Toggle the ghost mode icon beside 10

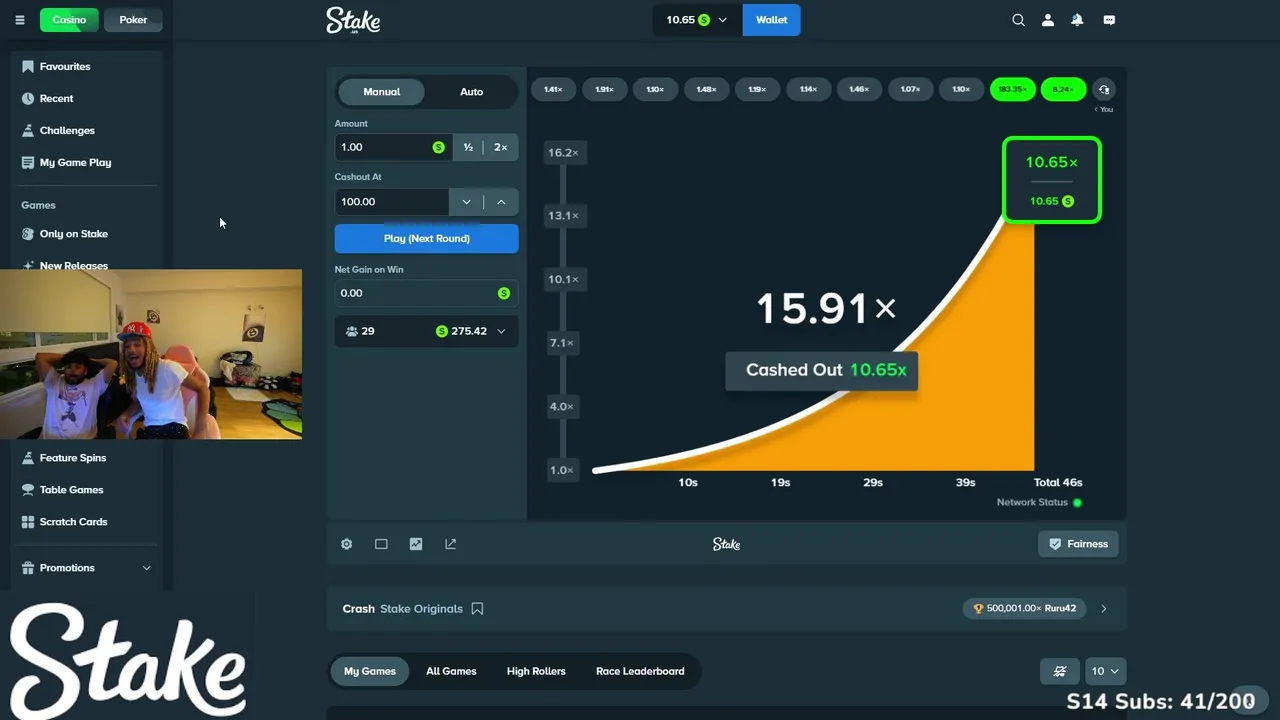coord(1060,671)
